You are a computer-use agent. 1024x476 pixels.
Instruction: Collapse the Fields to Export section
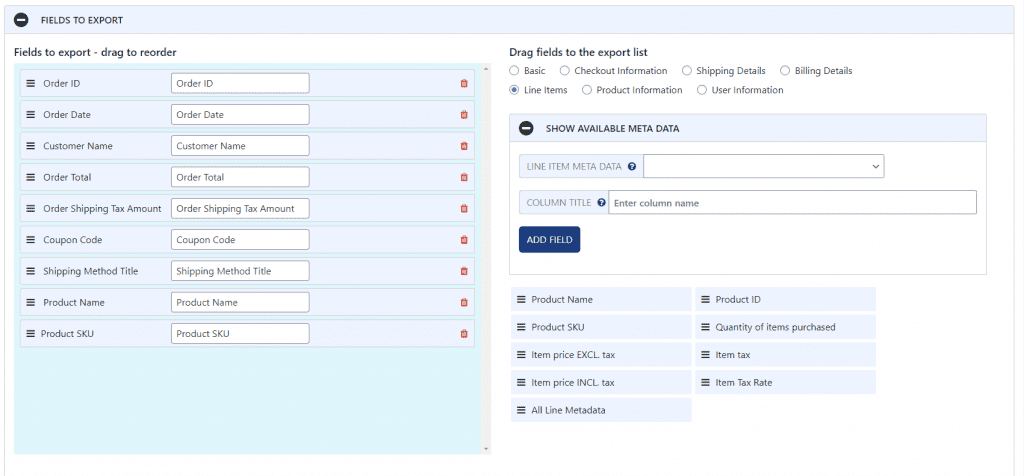[x=22, y=20]
